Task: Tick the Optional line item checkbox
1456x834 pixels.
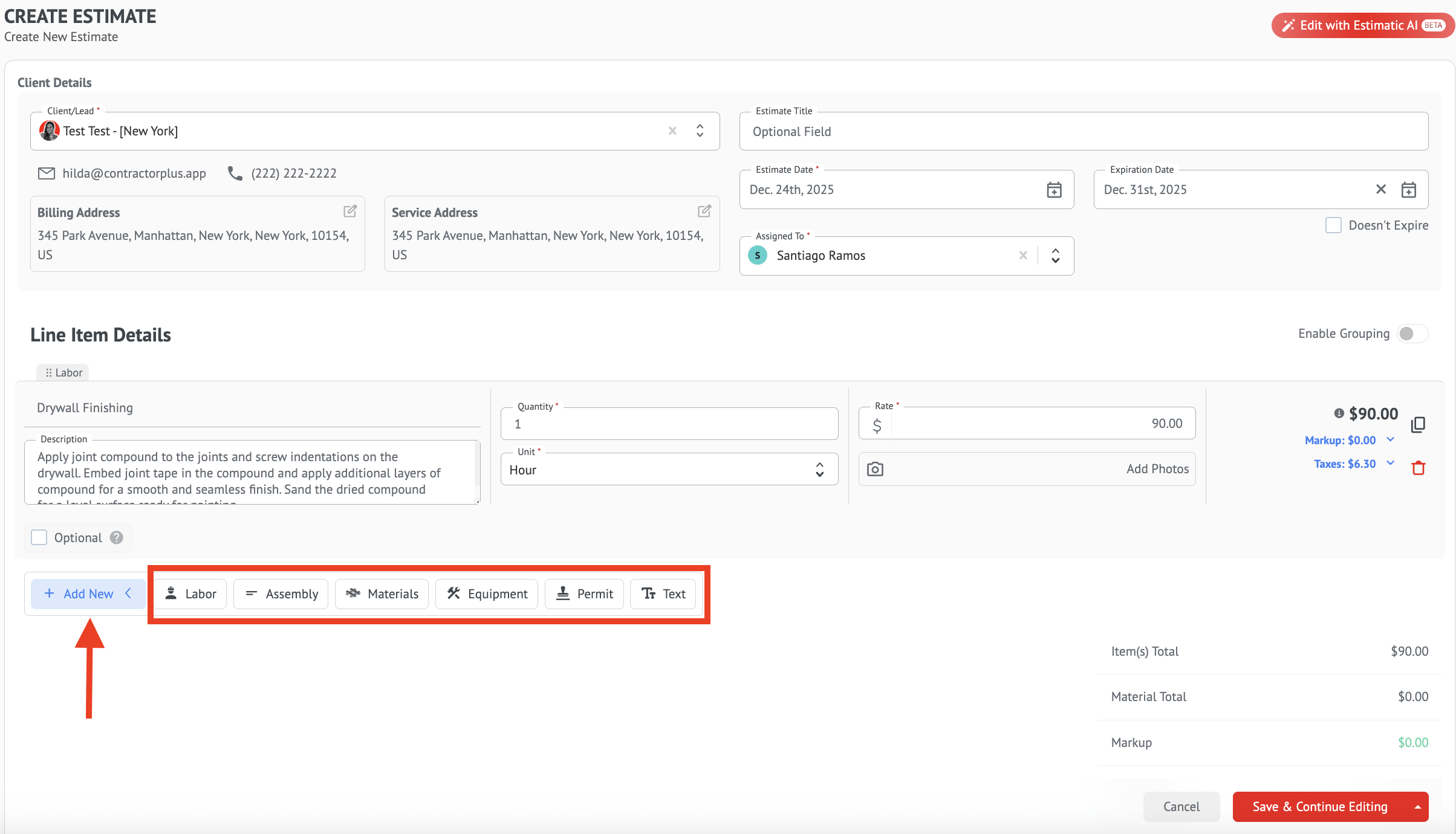Action: coord(39,537)
